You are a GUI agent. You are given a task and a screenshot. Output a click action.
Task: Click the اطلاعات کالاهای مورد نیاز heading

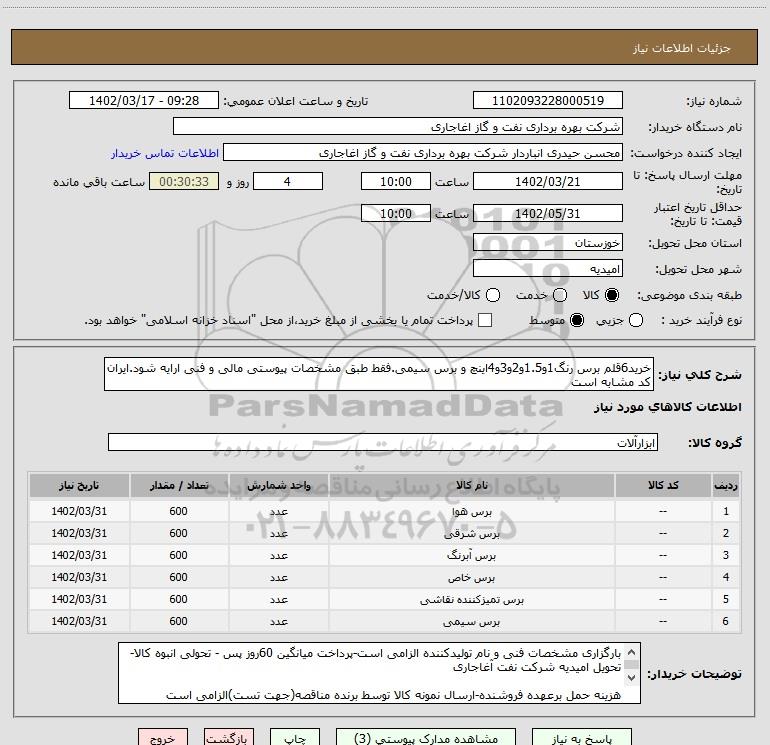coord(667,407)
